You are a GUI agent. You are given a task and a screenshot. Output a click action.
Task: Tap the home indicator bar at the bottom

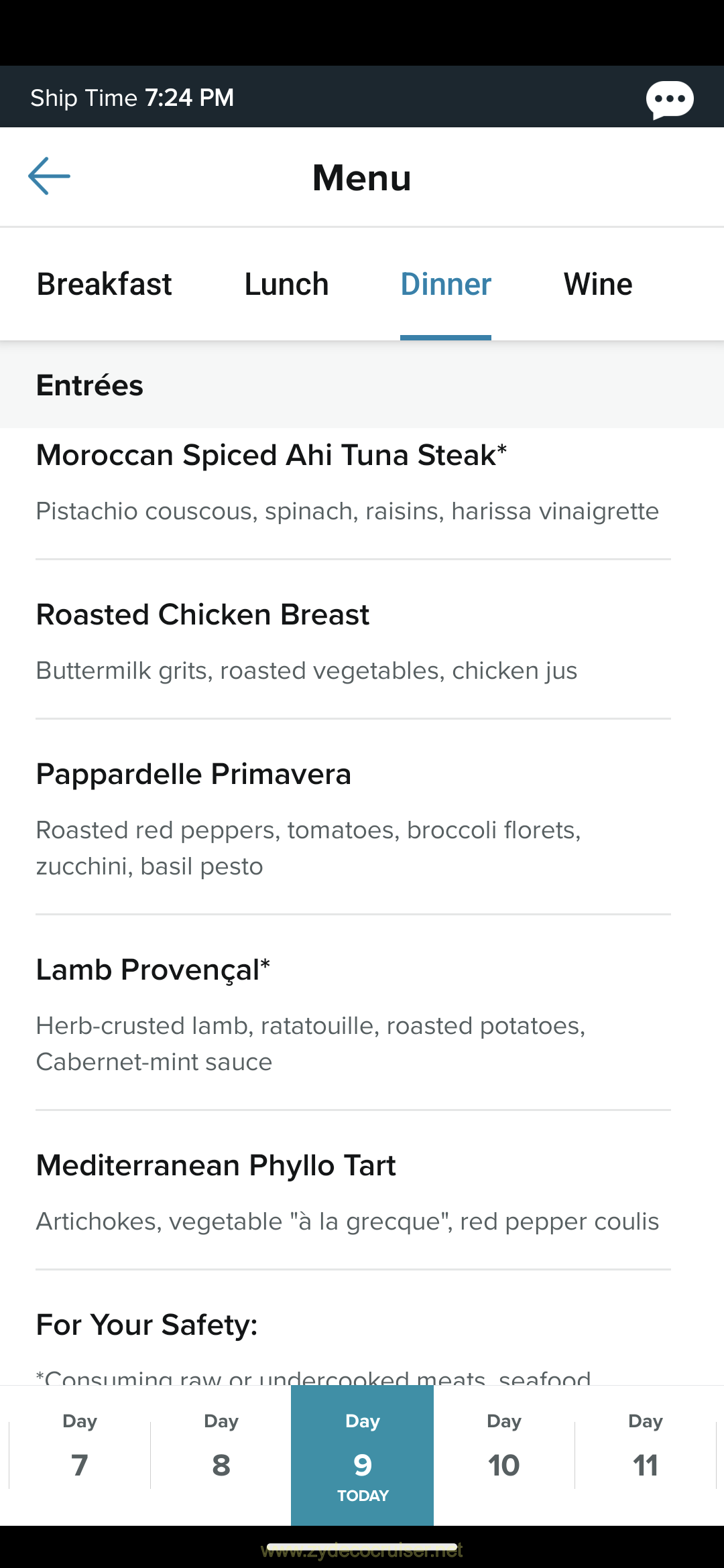click(x=362, y=1547)
